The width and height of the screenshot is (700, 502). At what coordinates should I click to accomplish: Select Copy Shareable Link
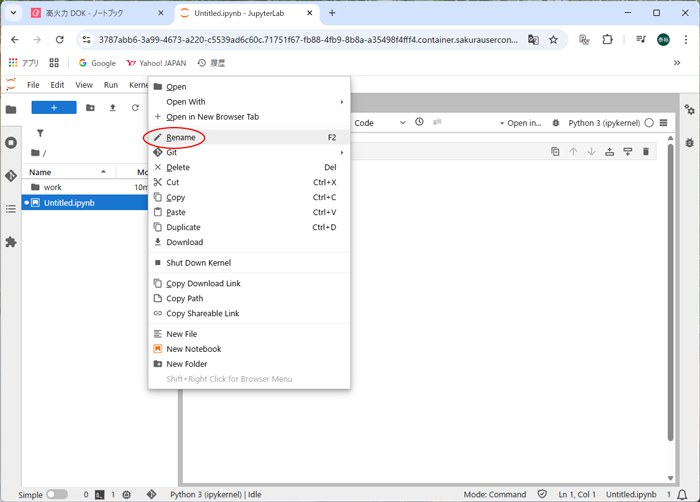point(249,313)
